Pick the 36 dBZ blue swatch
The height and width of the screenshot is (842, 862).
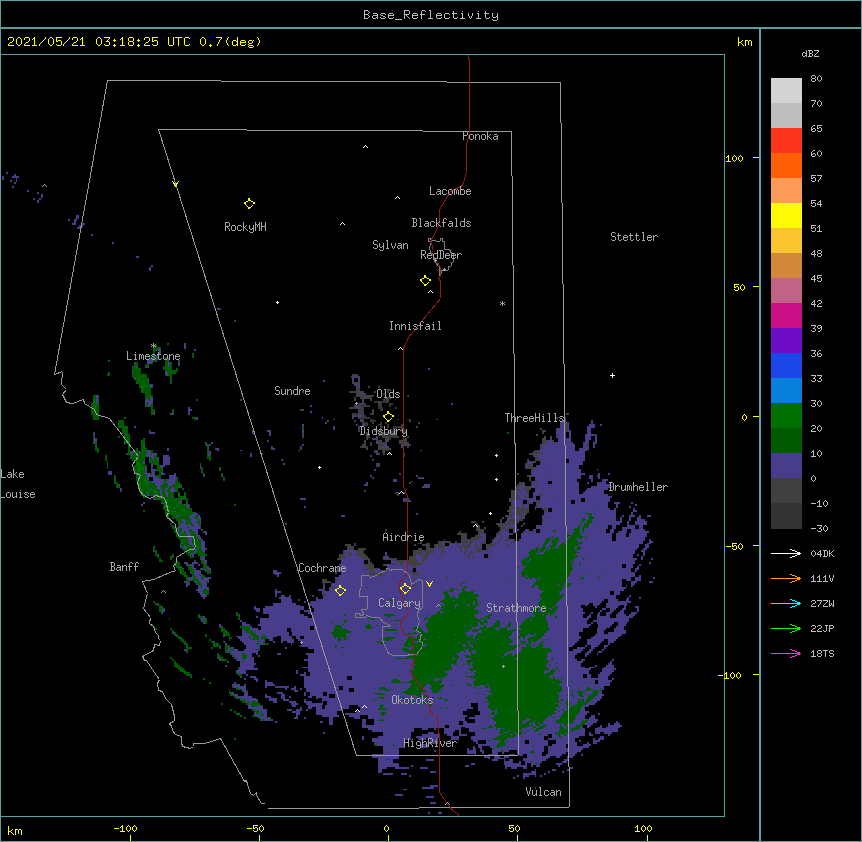coord(786,365)
